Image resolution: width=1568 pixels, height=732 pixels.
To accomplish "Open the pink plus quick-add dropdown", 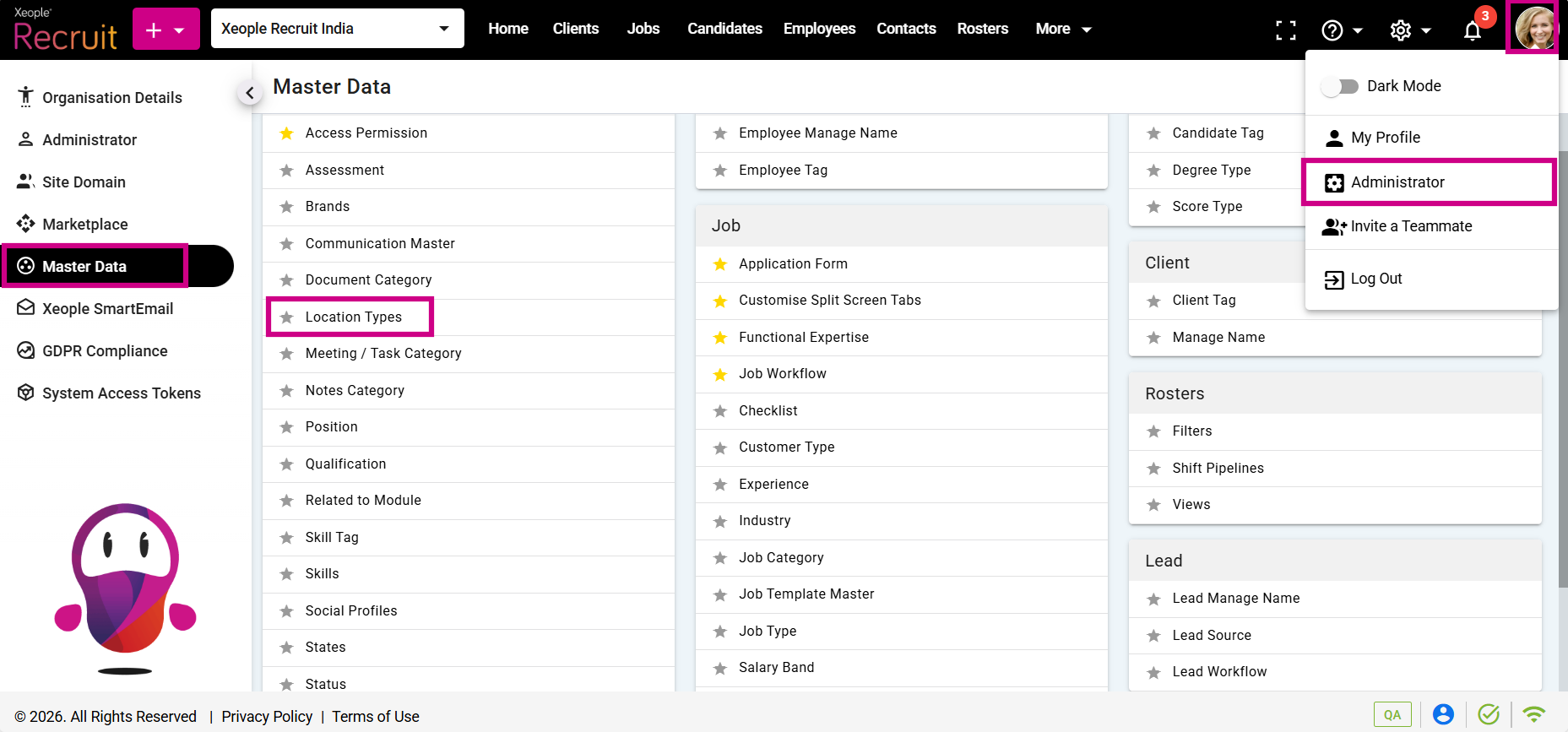I will pyautogui.click(x=165, y=30).
